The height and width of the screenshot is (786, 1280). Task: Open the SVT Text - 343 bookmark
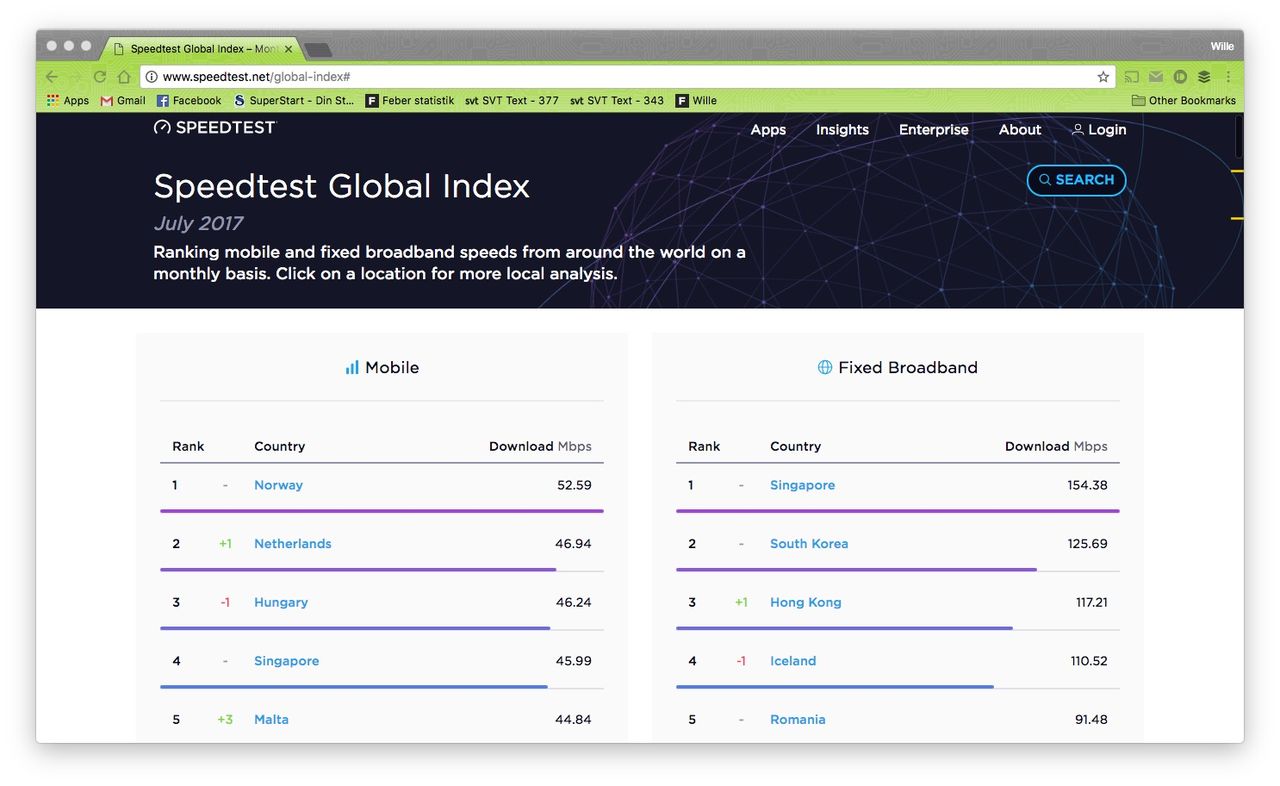(617, 100)
